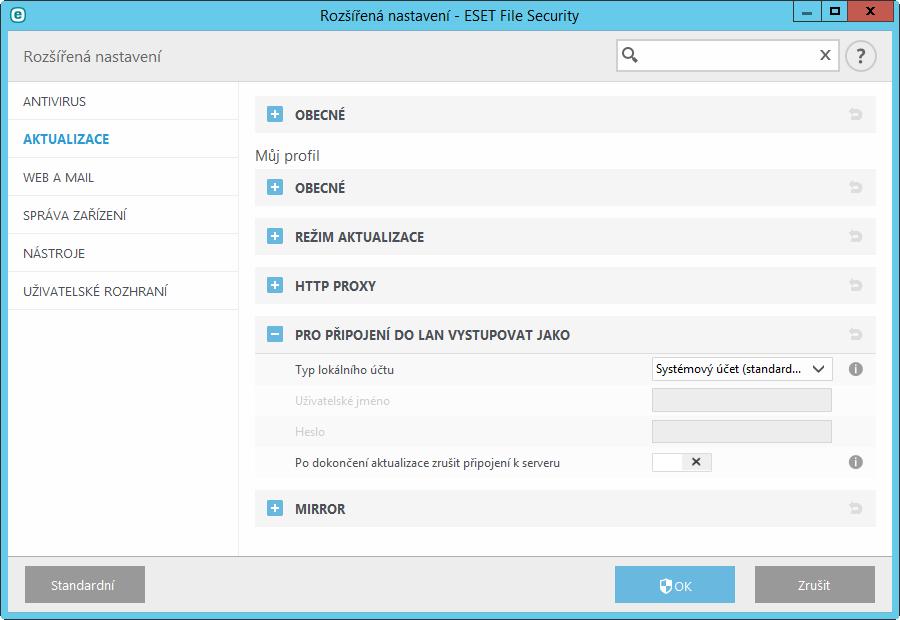Click the Uživatelské jméno input field

(742, 400)
